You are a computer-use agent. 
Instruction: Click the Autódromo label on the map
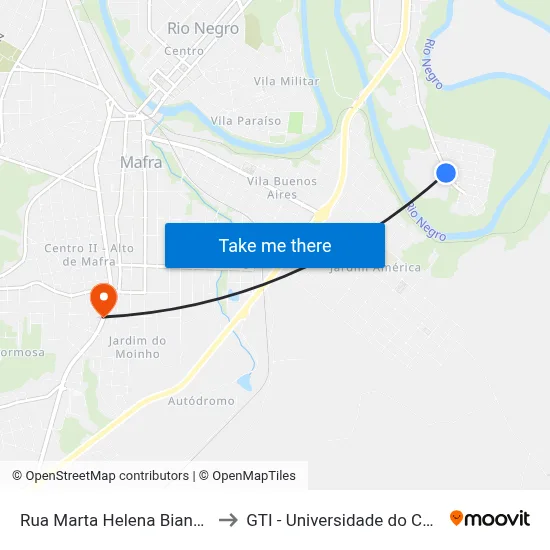click(201, 401)
